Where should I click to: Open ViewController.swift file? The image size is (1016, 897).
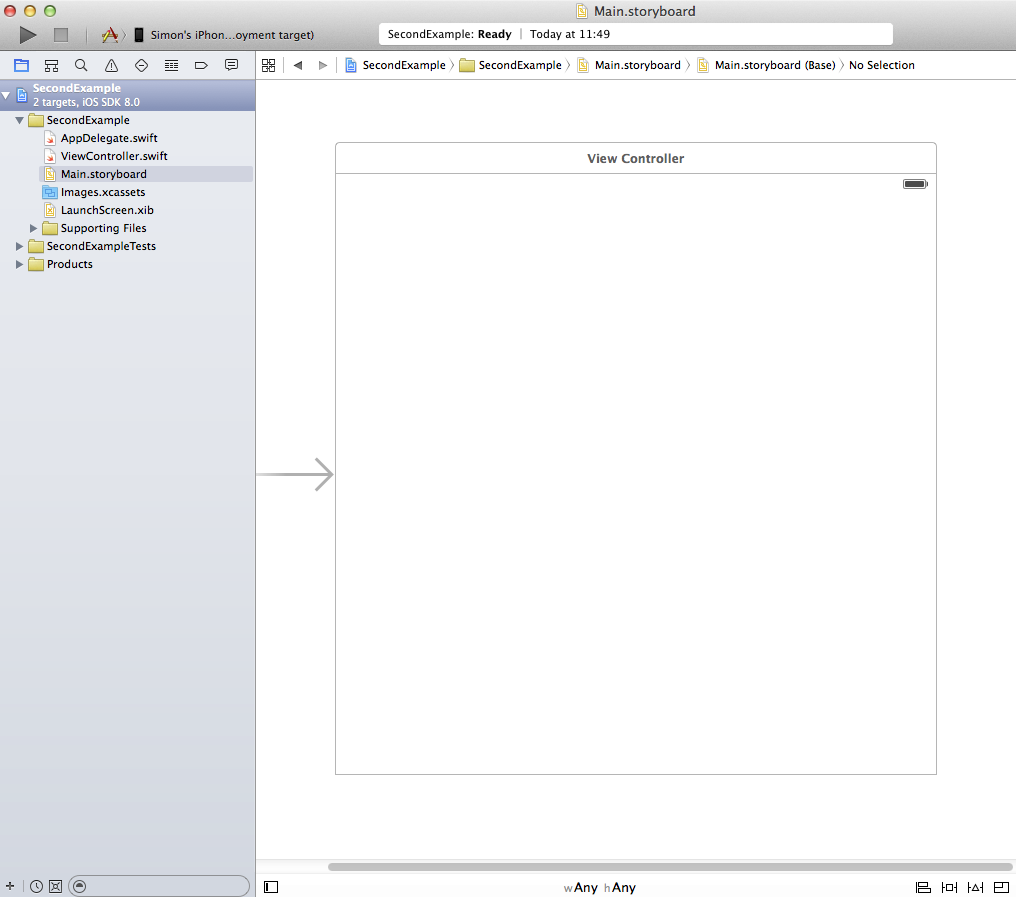(x=114, y=156)
